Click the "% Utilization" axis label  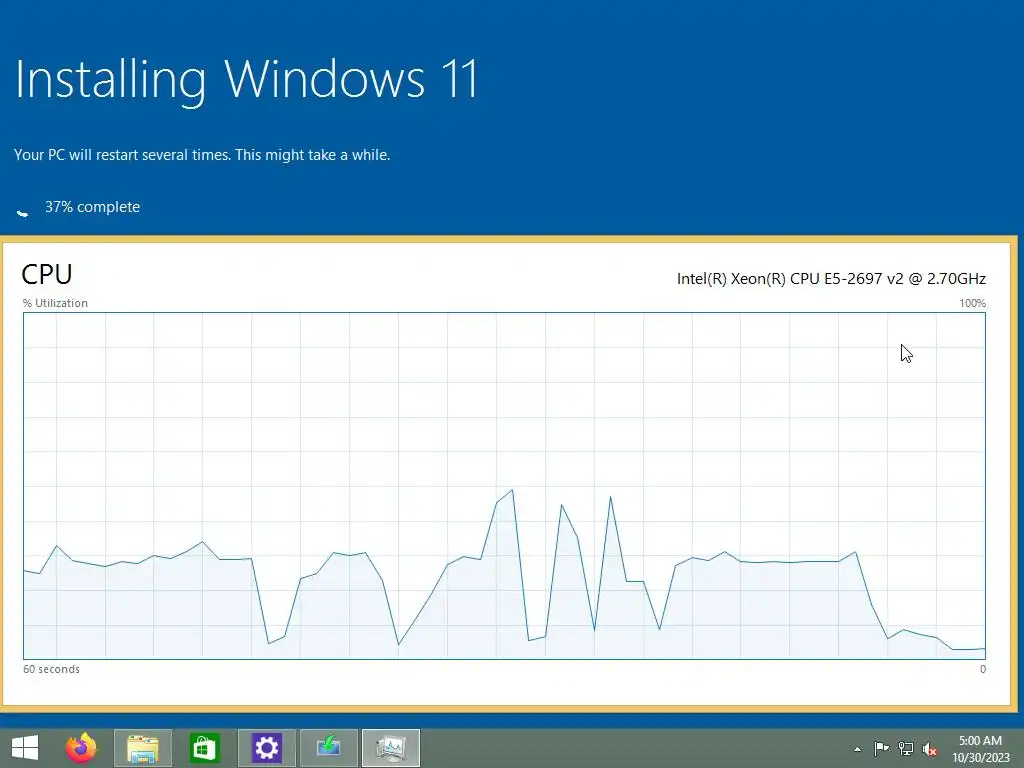(x=55, y=303)
